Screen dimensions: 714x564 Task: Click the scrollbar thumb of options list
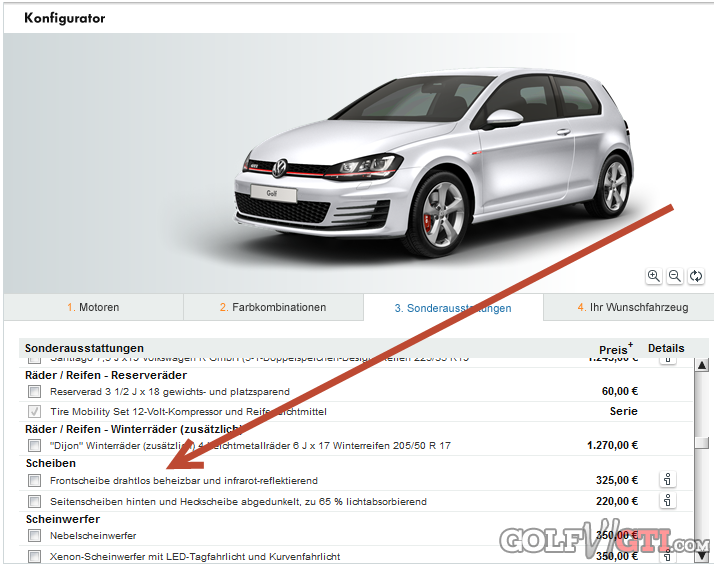pos(702,442)
